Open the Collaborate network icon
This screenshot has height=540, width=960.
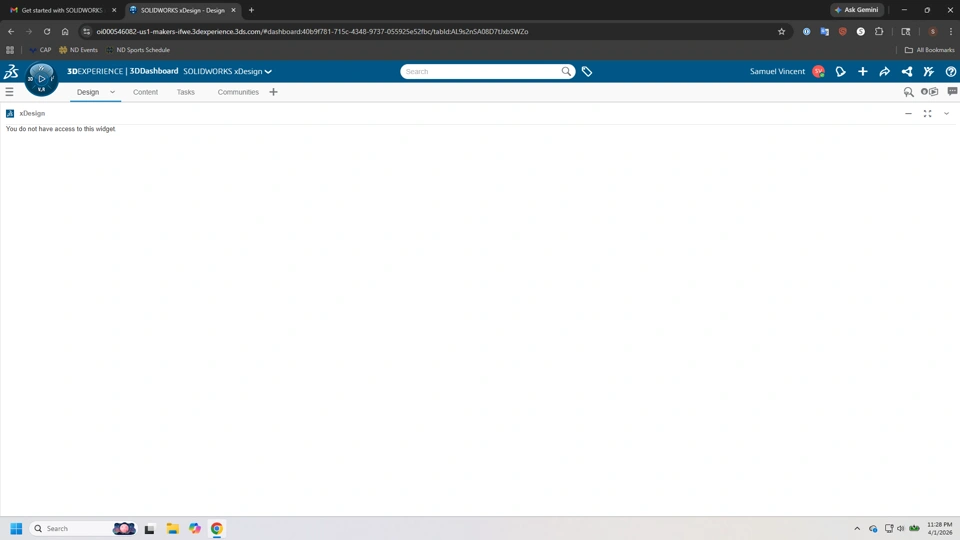tap(907, 72)
